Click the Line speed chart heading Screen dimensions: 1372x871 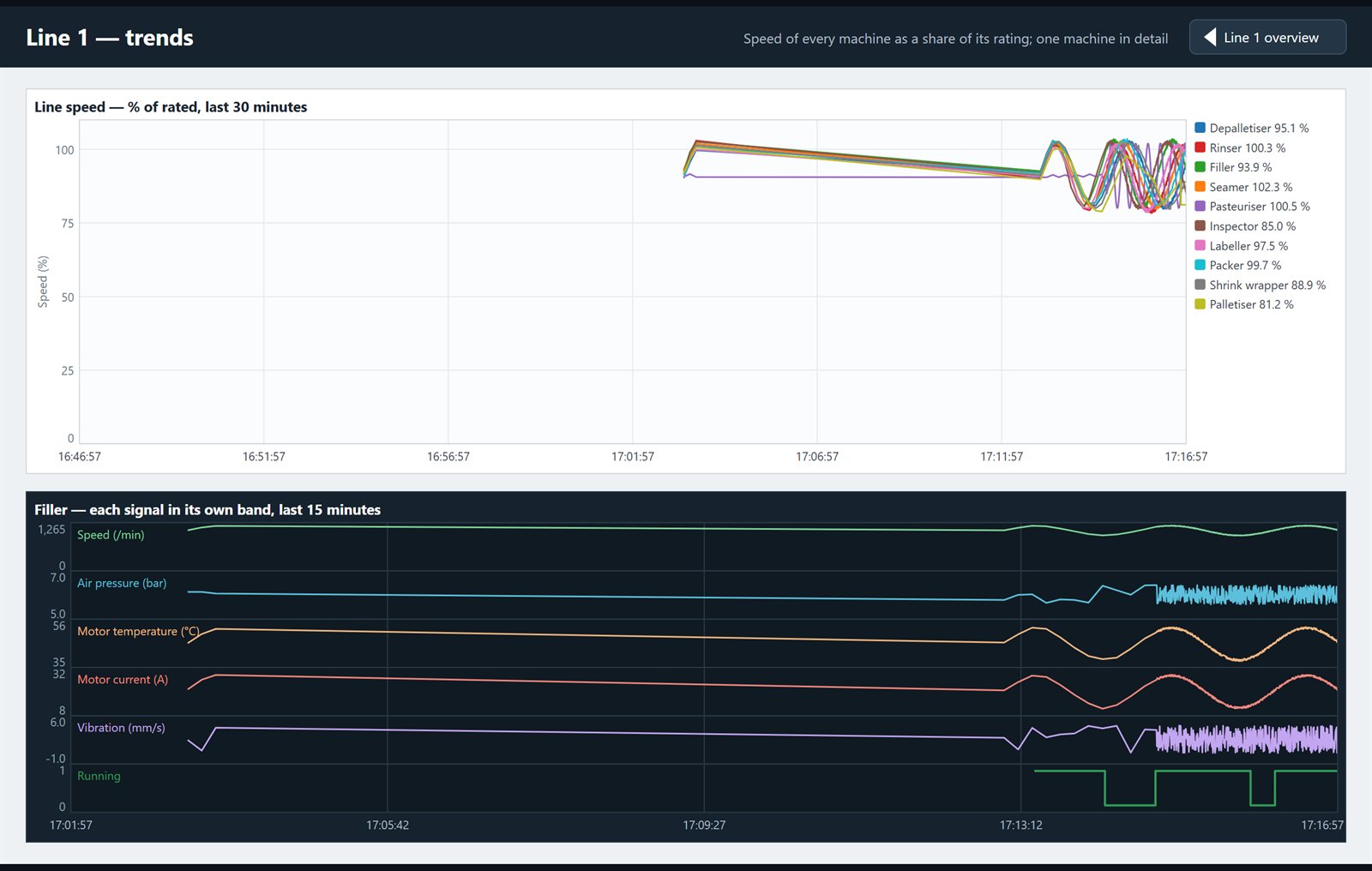(x=171, y=107)
